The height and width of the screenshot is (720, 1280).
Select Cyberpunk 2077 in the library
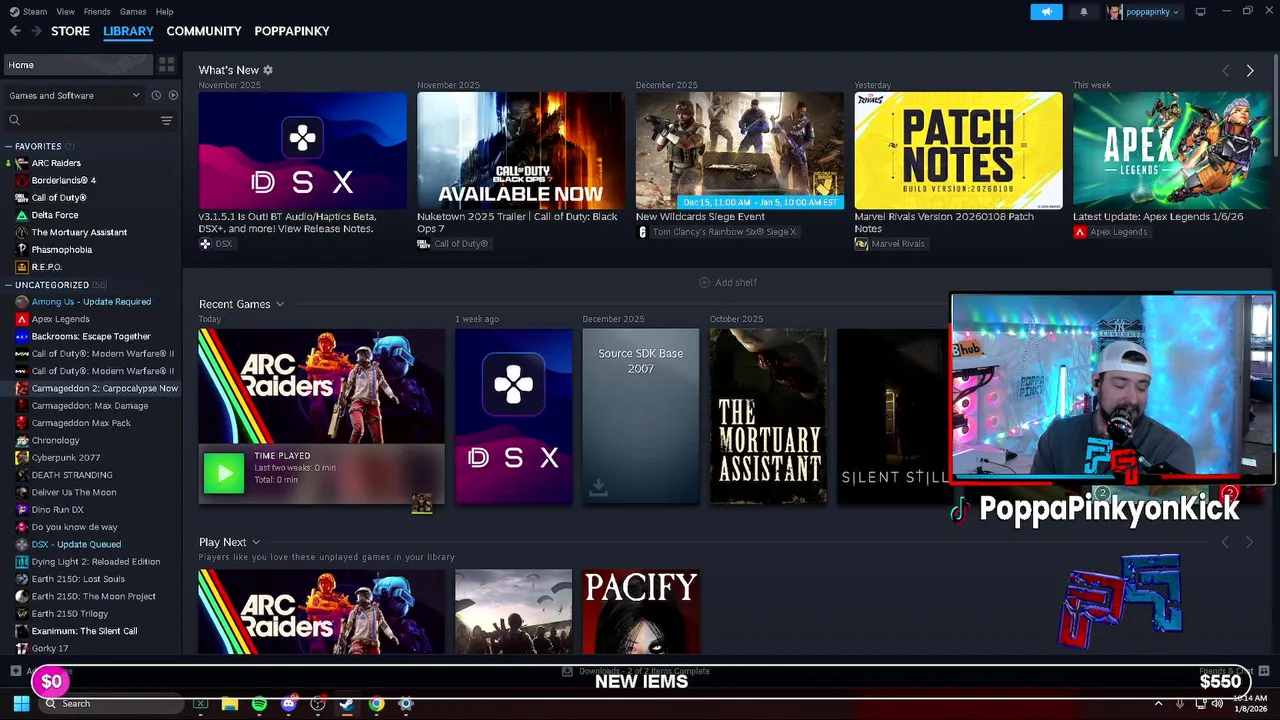coord(66,458)
